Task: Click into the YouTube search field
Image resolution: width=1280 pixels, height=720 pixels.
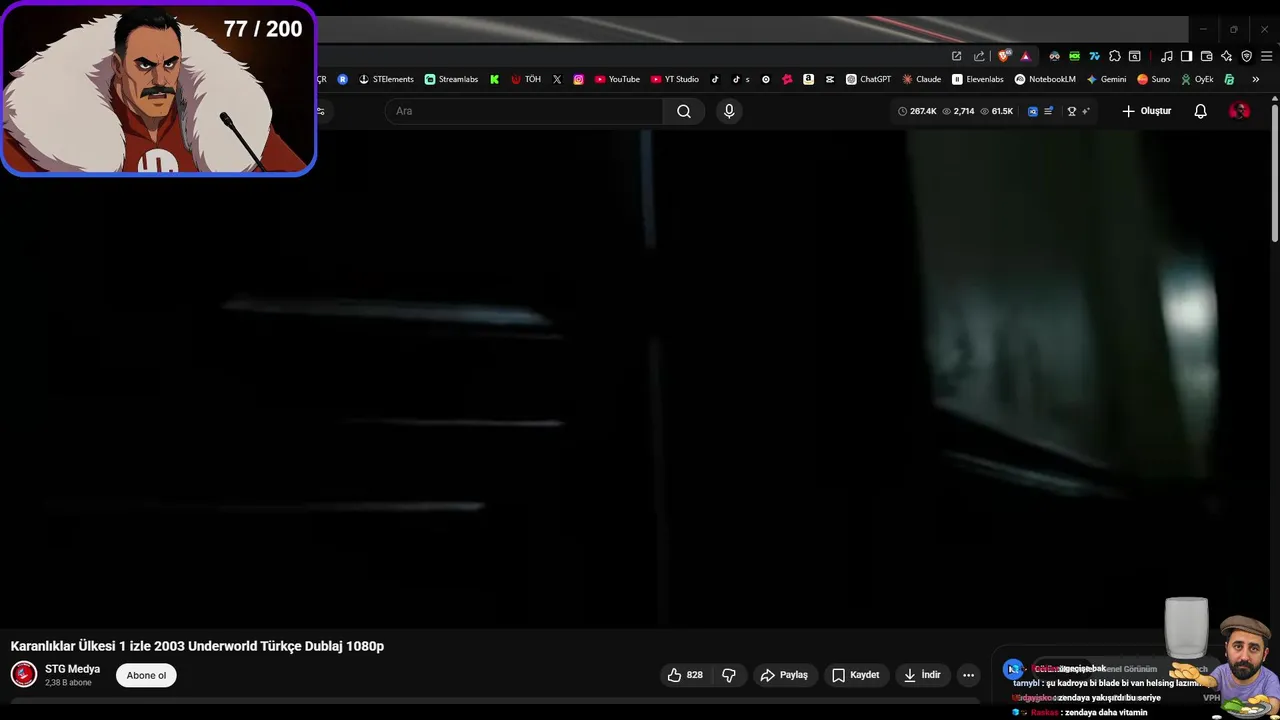Action: point(524,111)
